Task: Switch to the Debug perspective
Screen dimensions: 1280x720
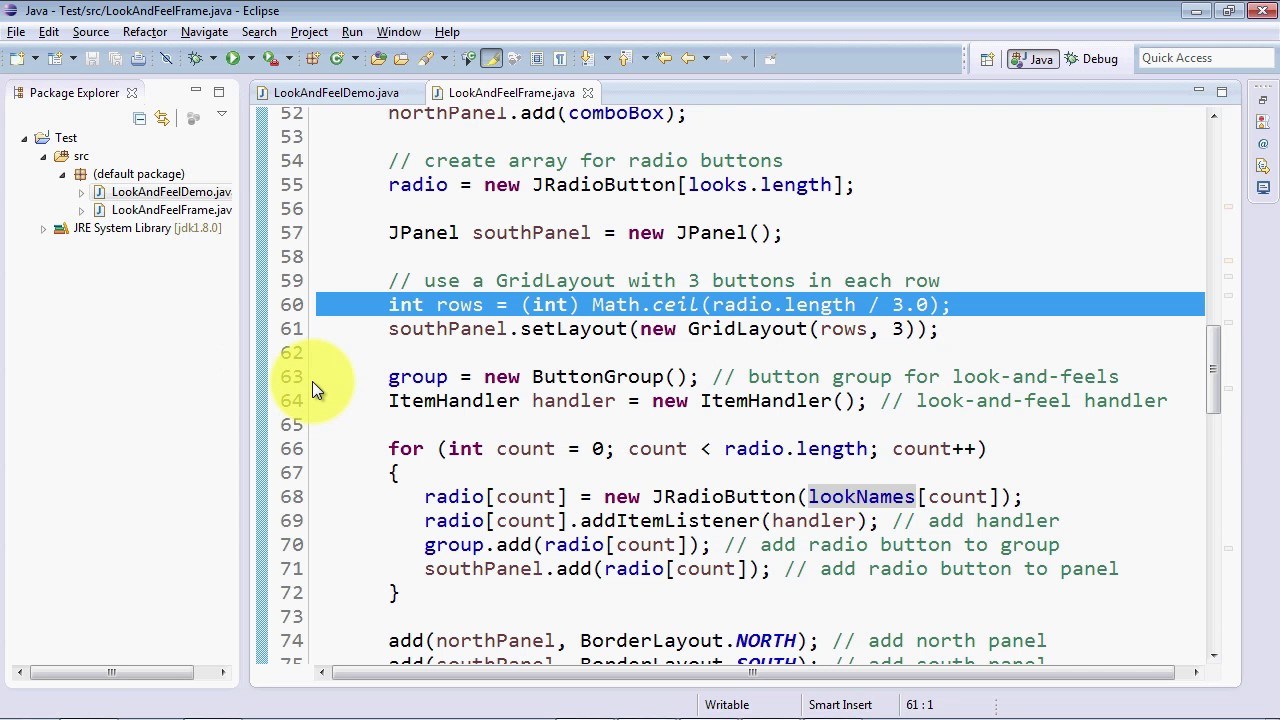Action: (1091, 59)
